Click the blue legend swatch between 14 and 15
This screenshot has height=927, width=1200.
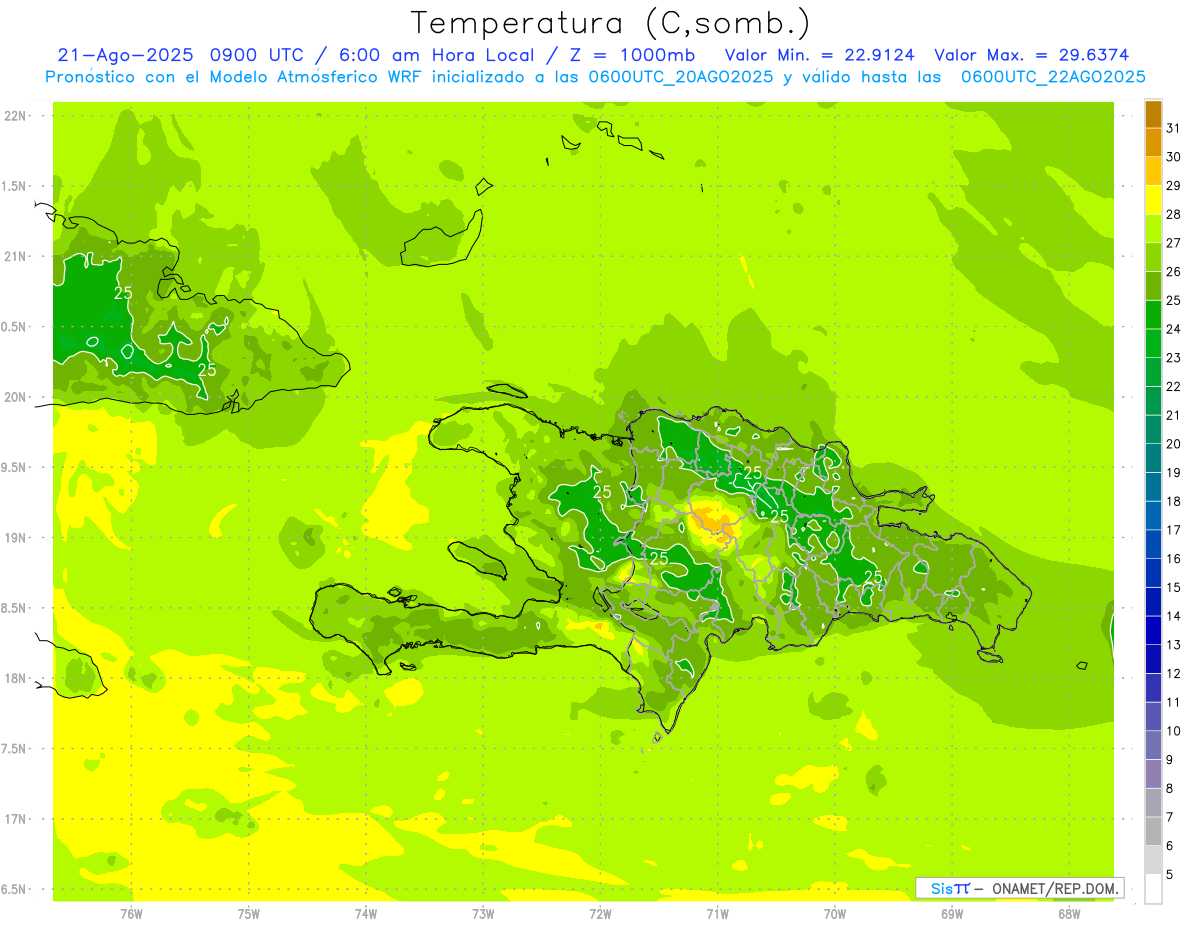(x=1153, y=602)
